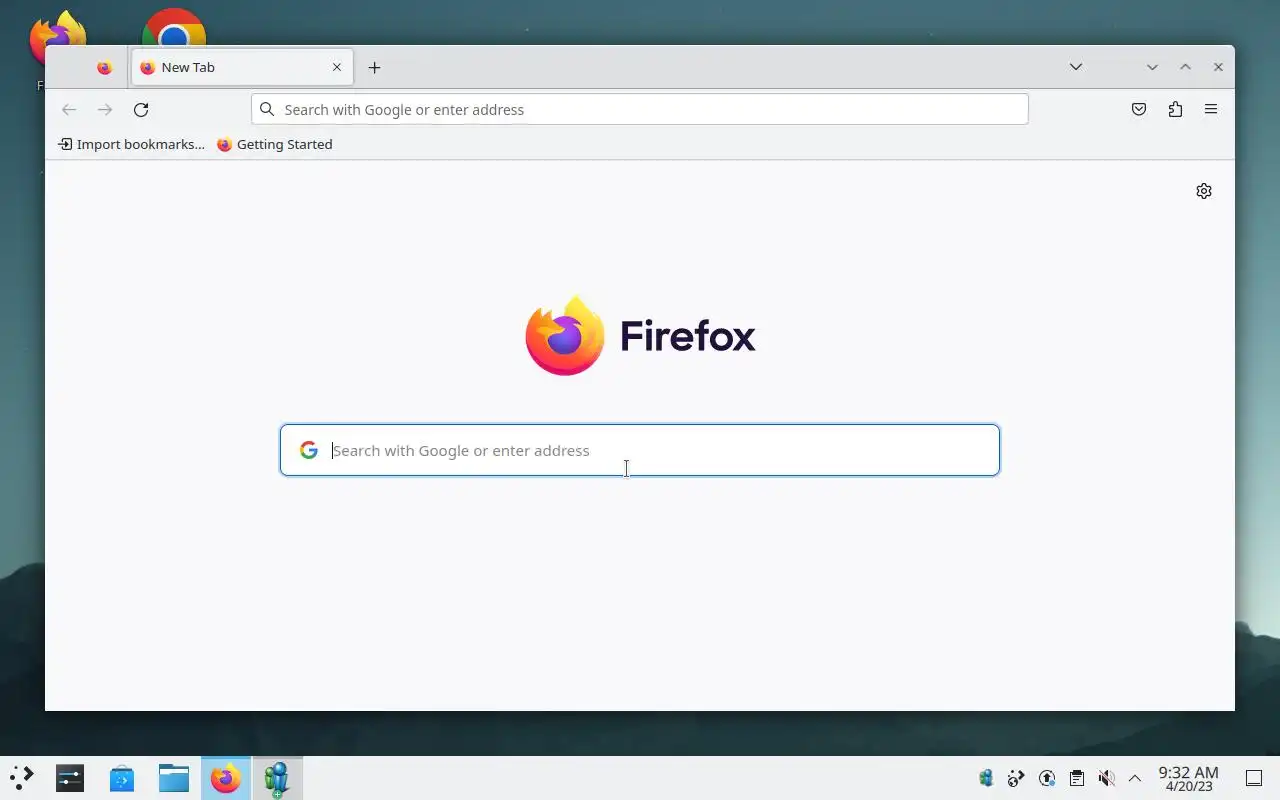Select the New Tab tab
Viewport: 1280px width, 800px height.
242,67
